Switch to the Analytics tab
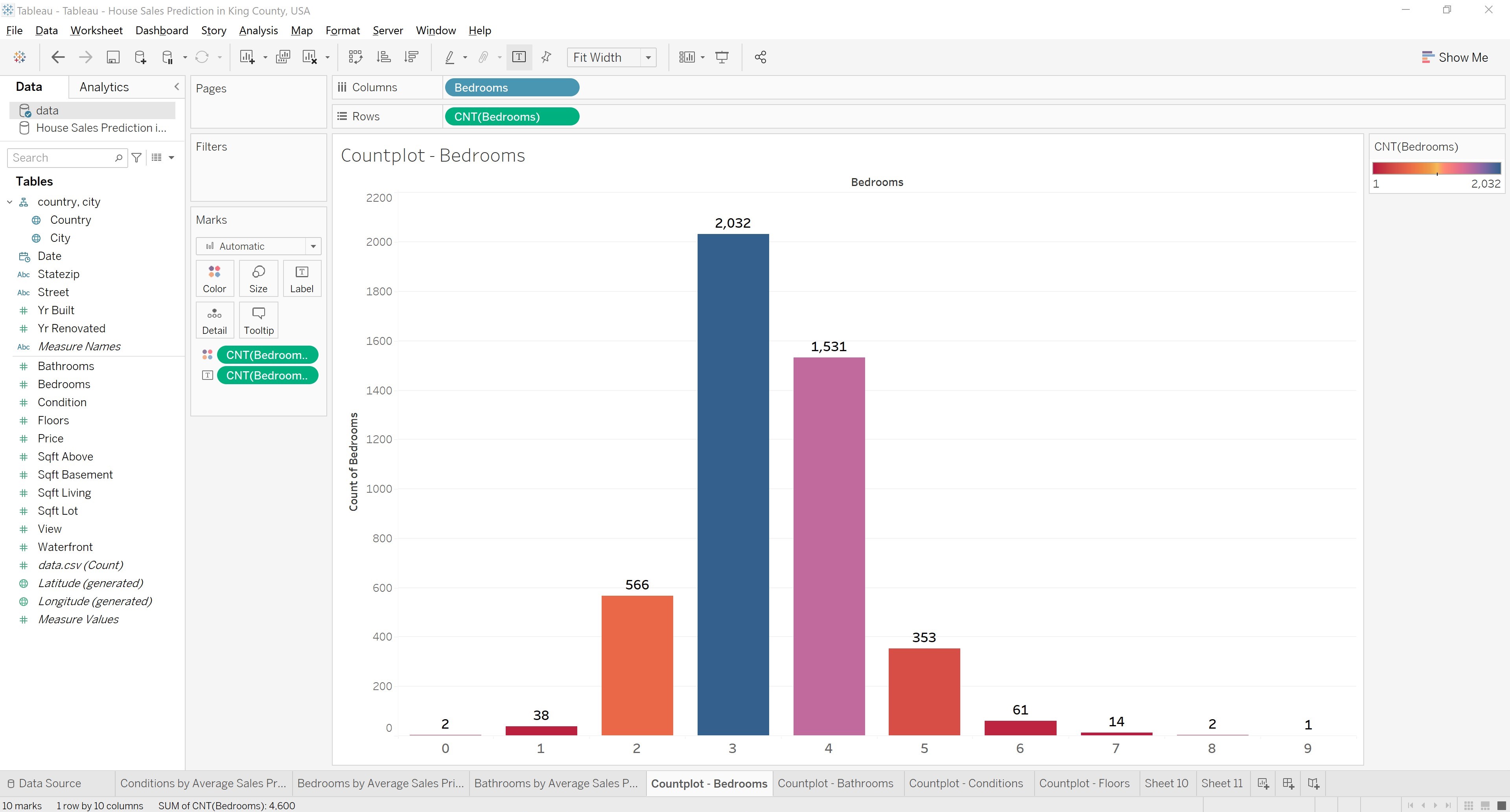Screen dimensions: 1510x812 104,87
